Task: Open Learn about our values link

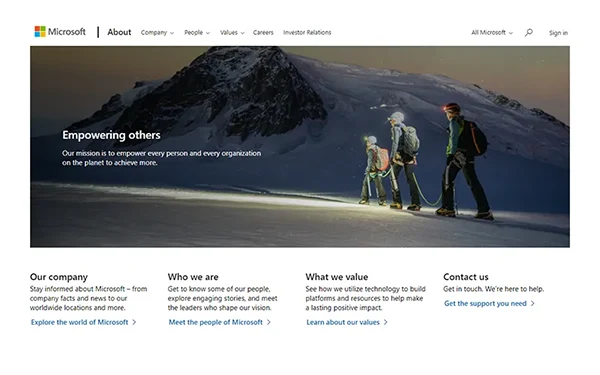Action: coord(347,322)
